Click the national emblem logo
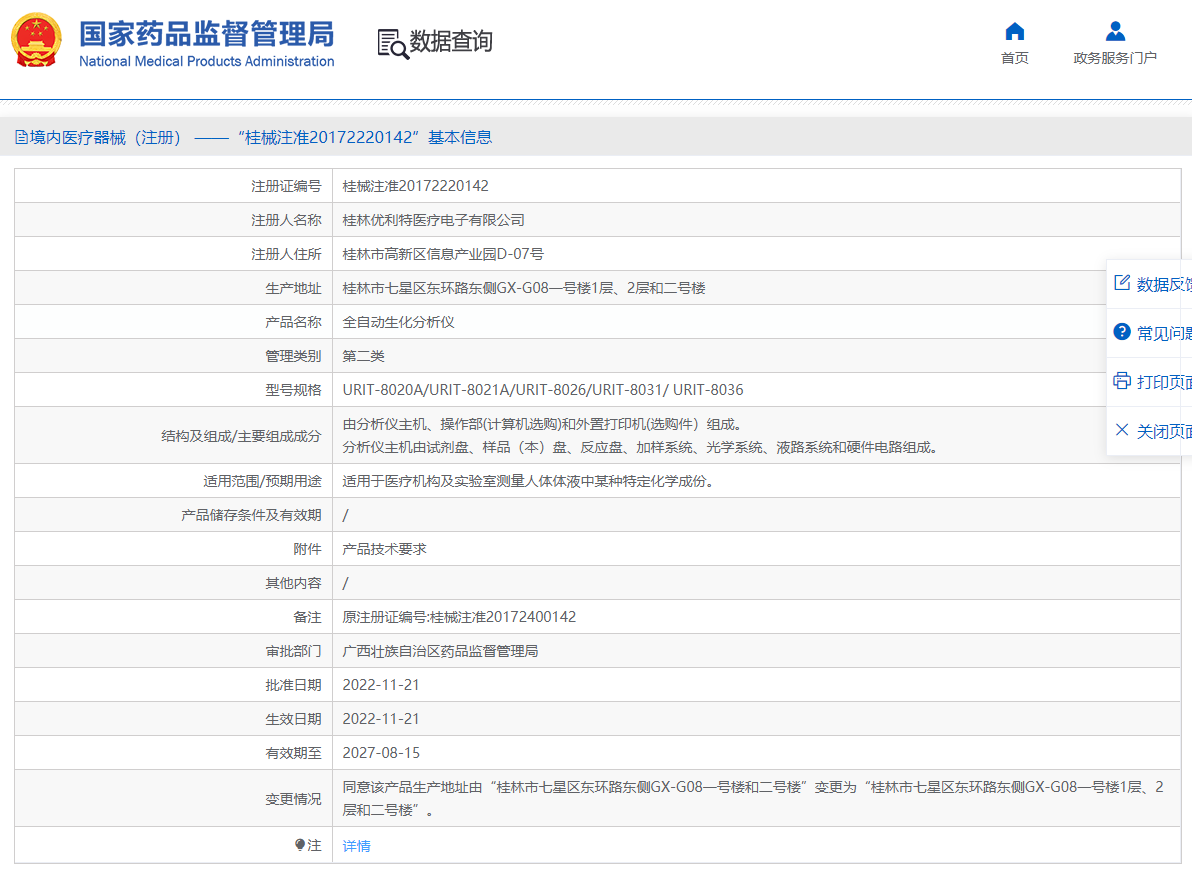 (x=36, y=40)
